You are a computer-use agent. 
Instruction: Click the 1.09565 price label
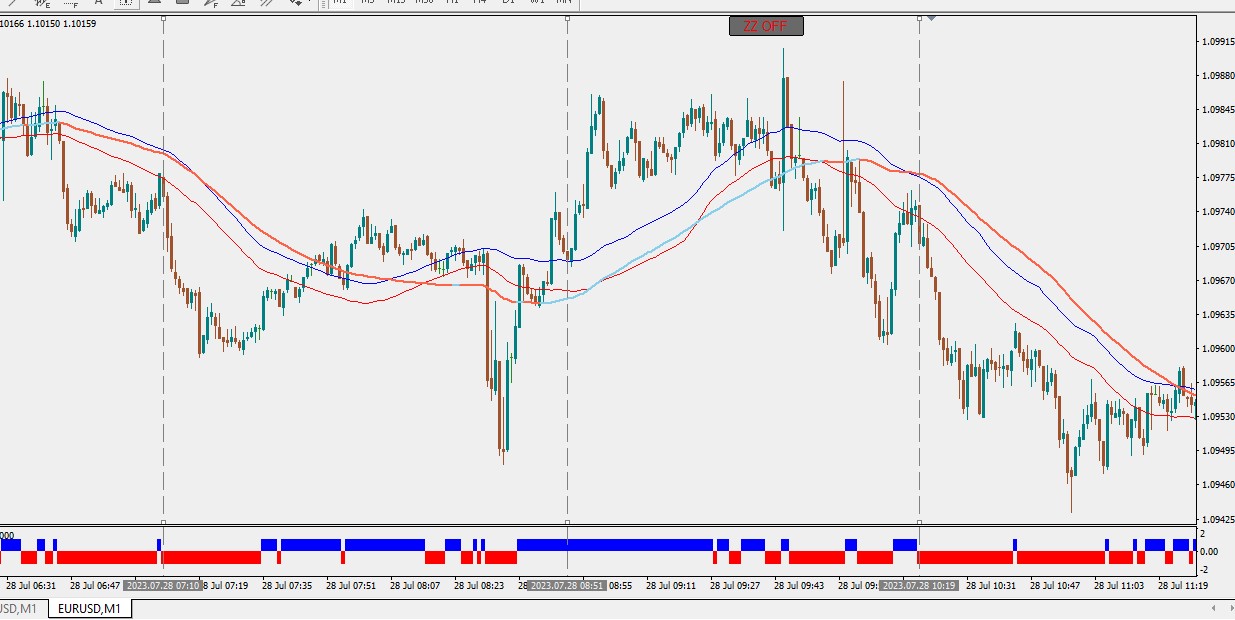click(x=1216, y=383)
